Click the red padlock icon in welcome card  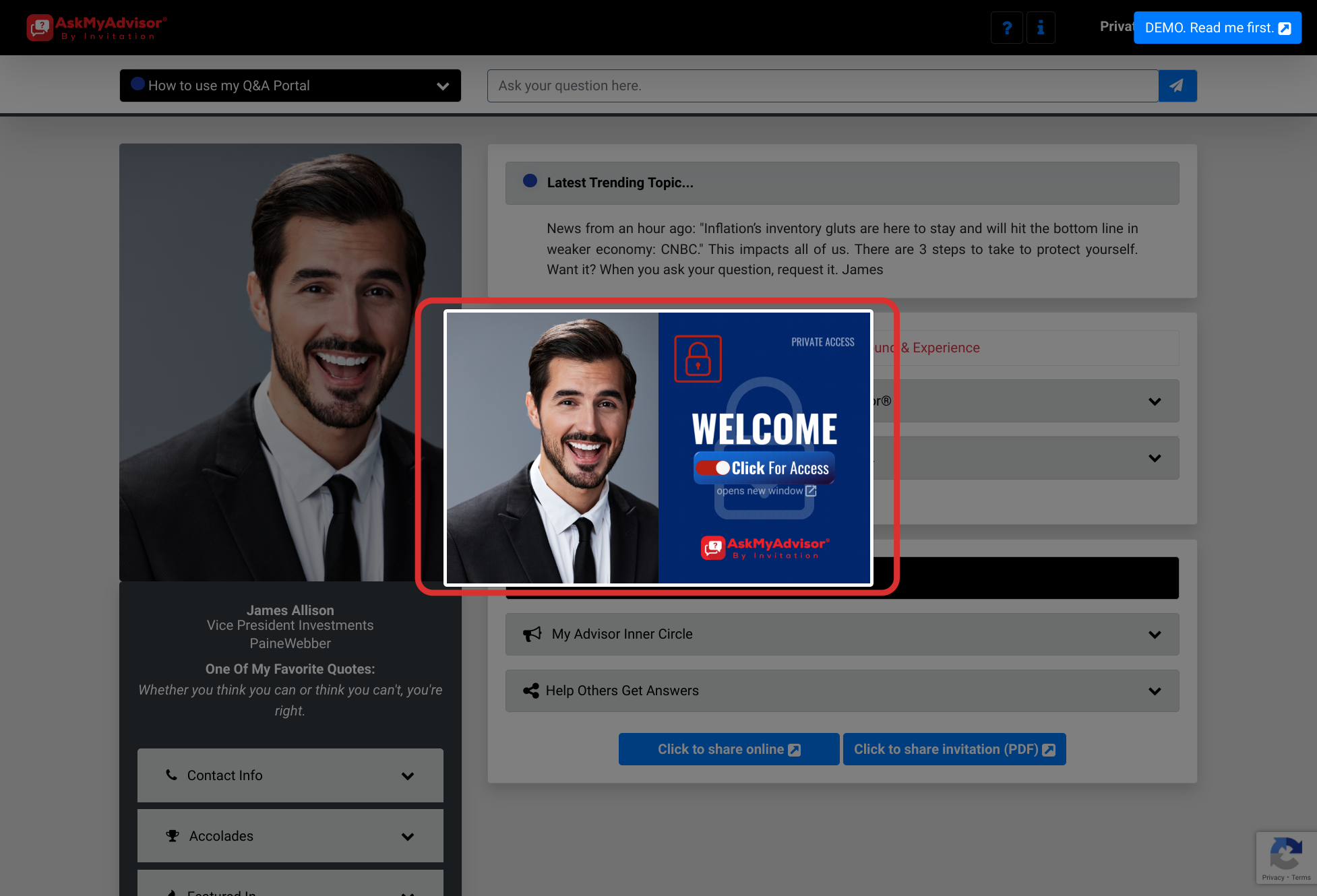pyautogui.click(x=698, y=358)
